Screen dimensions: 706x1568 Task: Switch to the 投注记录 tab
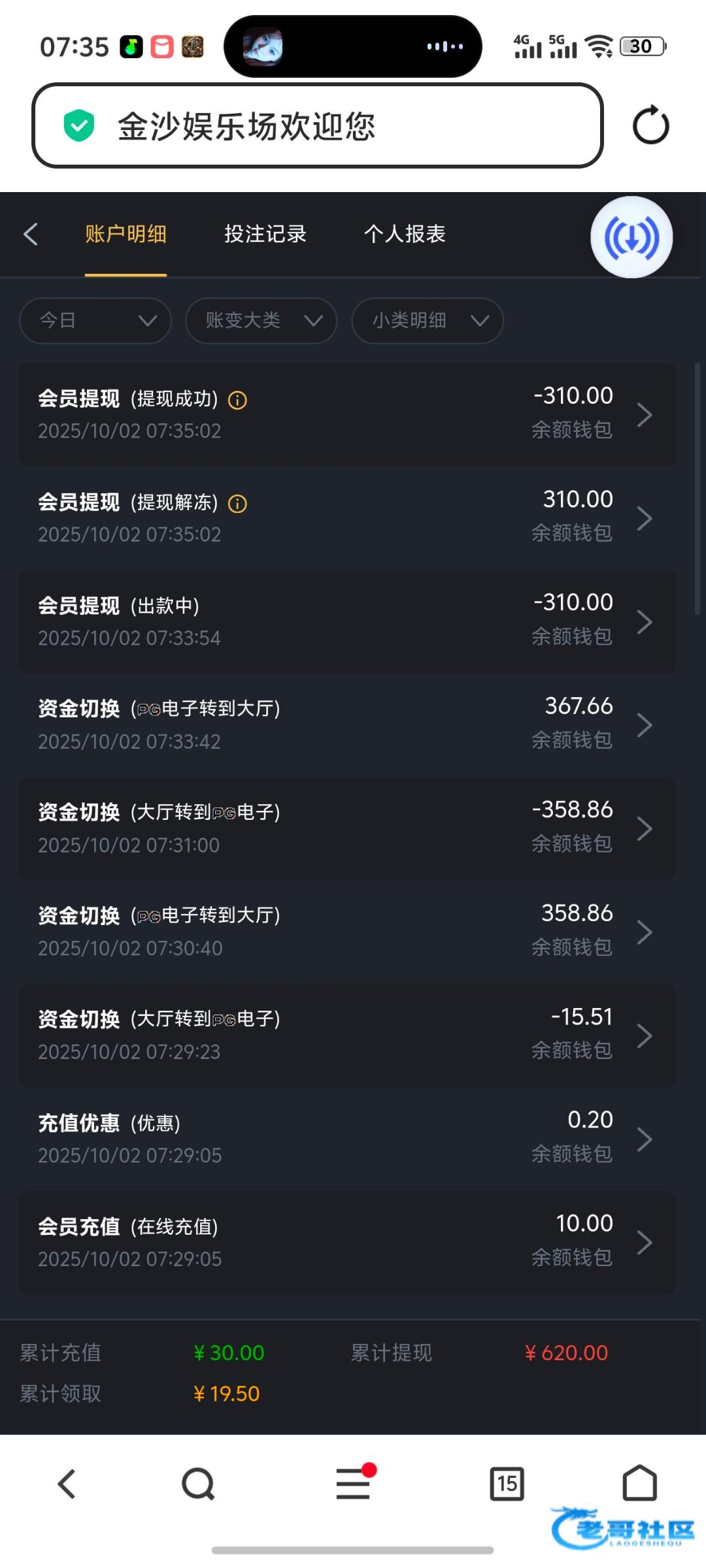click(265, 234)
